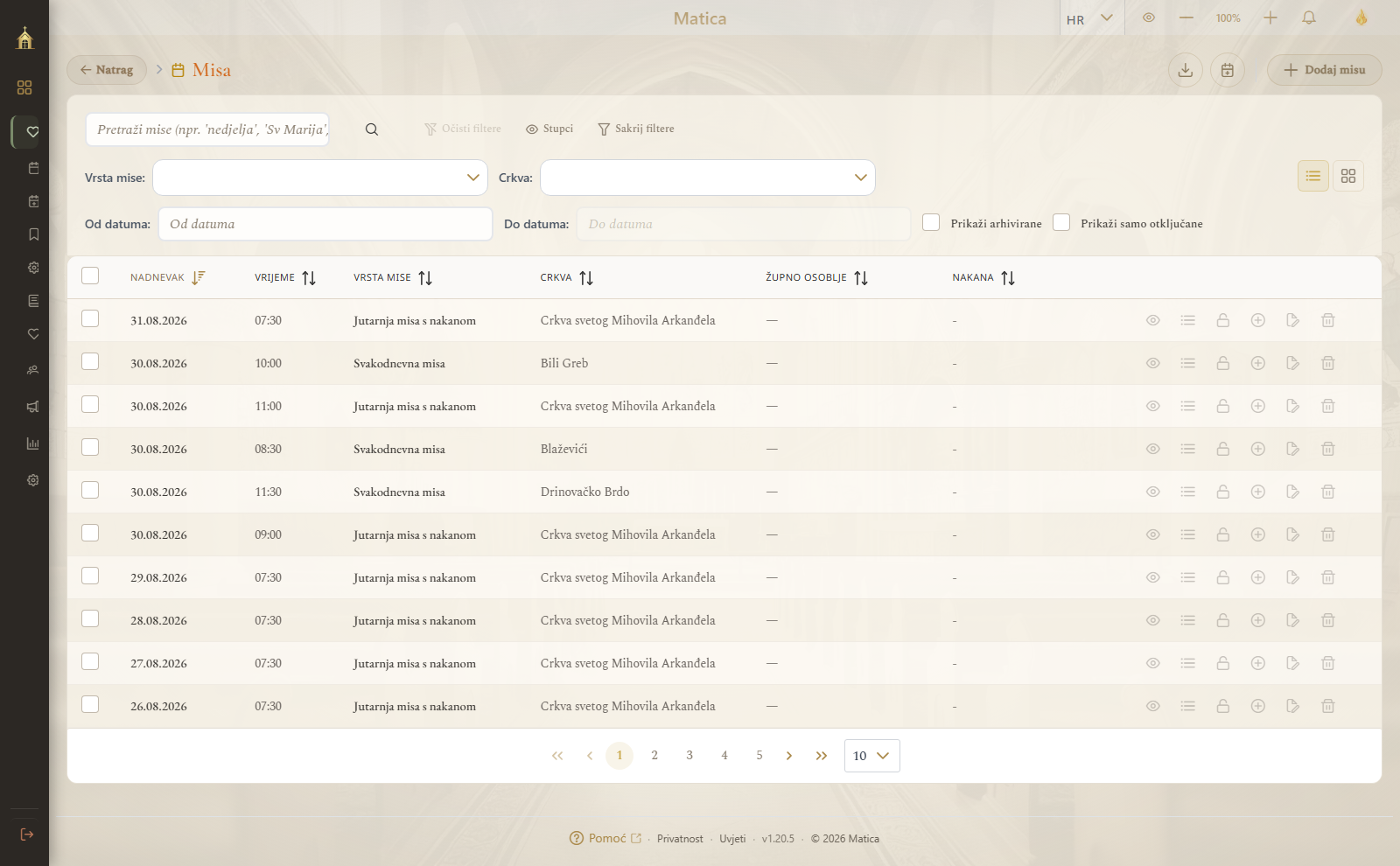Enable the Prikaži arhivirane checkbox
The height and width of the screenshot is (866, 1400).
pos(931,222)
